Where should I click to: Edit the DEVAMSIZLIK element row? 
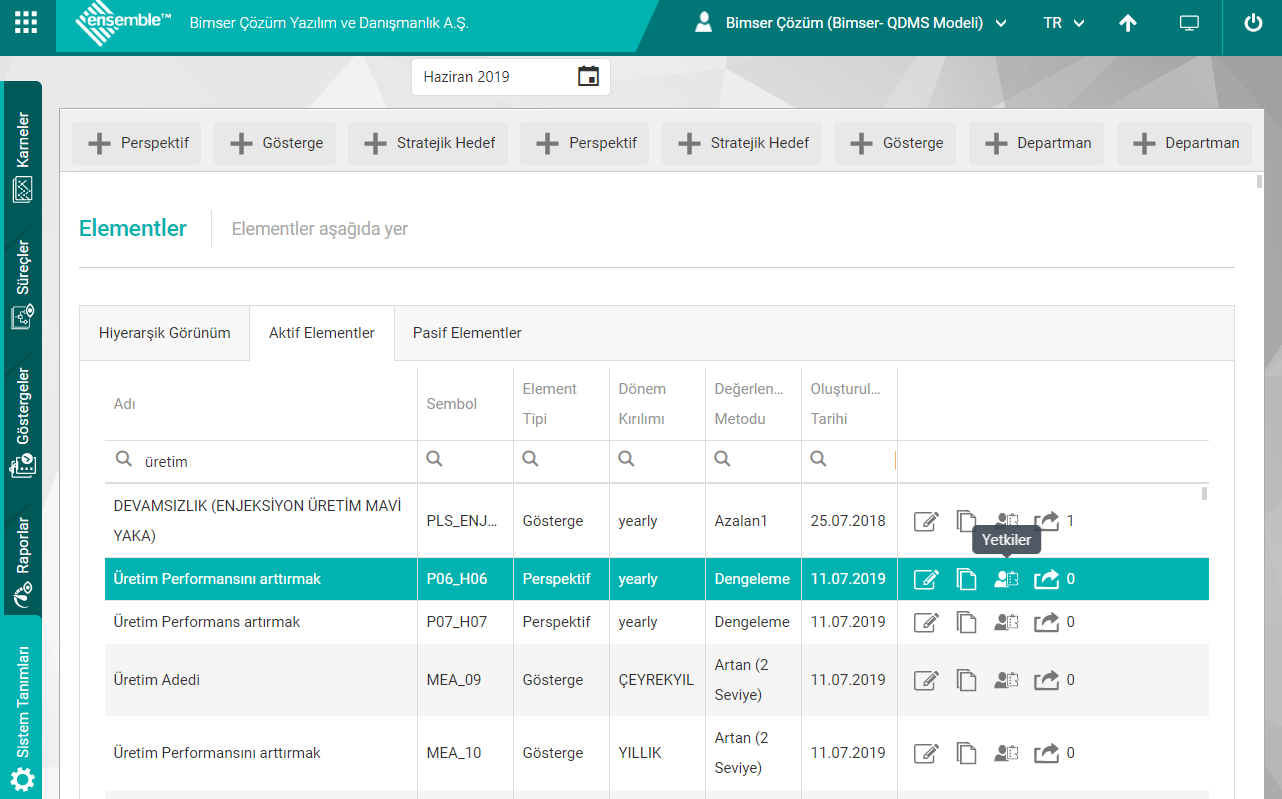click(x=927, y=521)
